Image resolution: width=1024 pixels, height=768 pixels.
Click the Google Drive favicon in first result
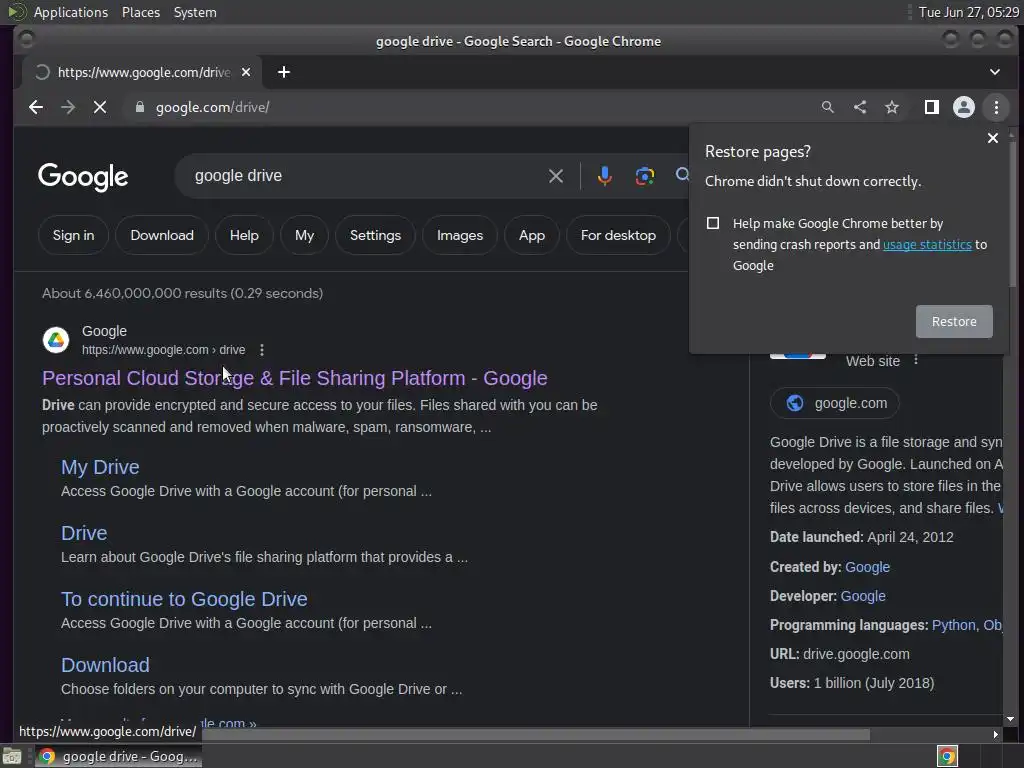click(56, 340)
